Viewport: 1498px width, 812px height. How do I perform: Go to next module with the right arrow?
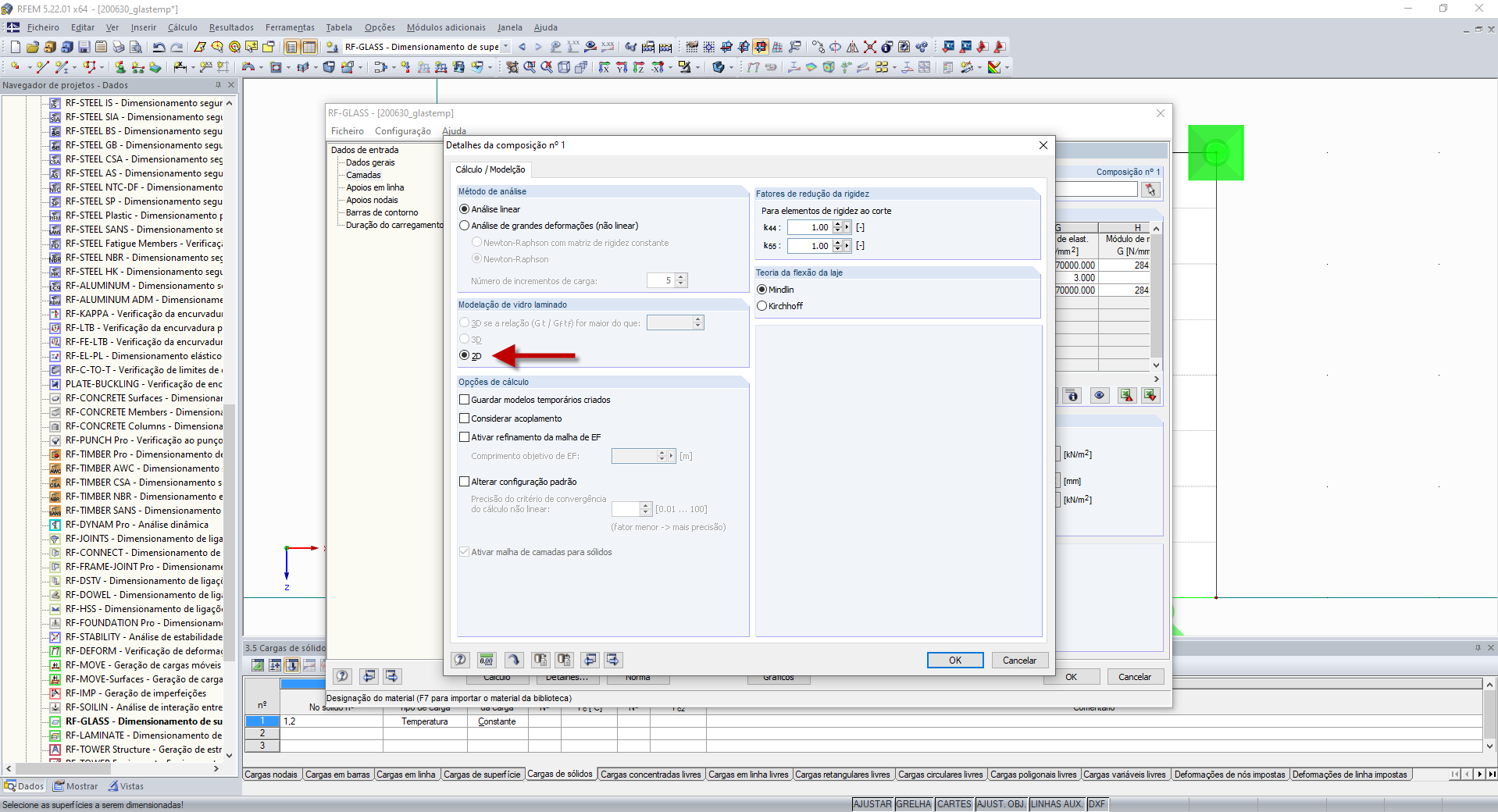pyautogui.click(x=538, y=47)
